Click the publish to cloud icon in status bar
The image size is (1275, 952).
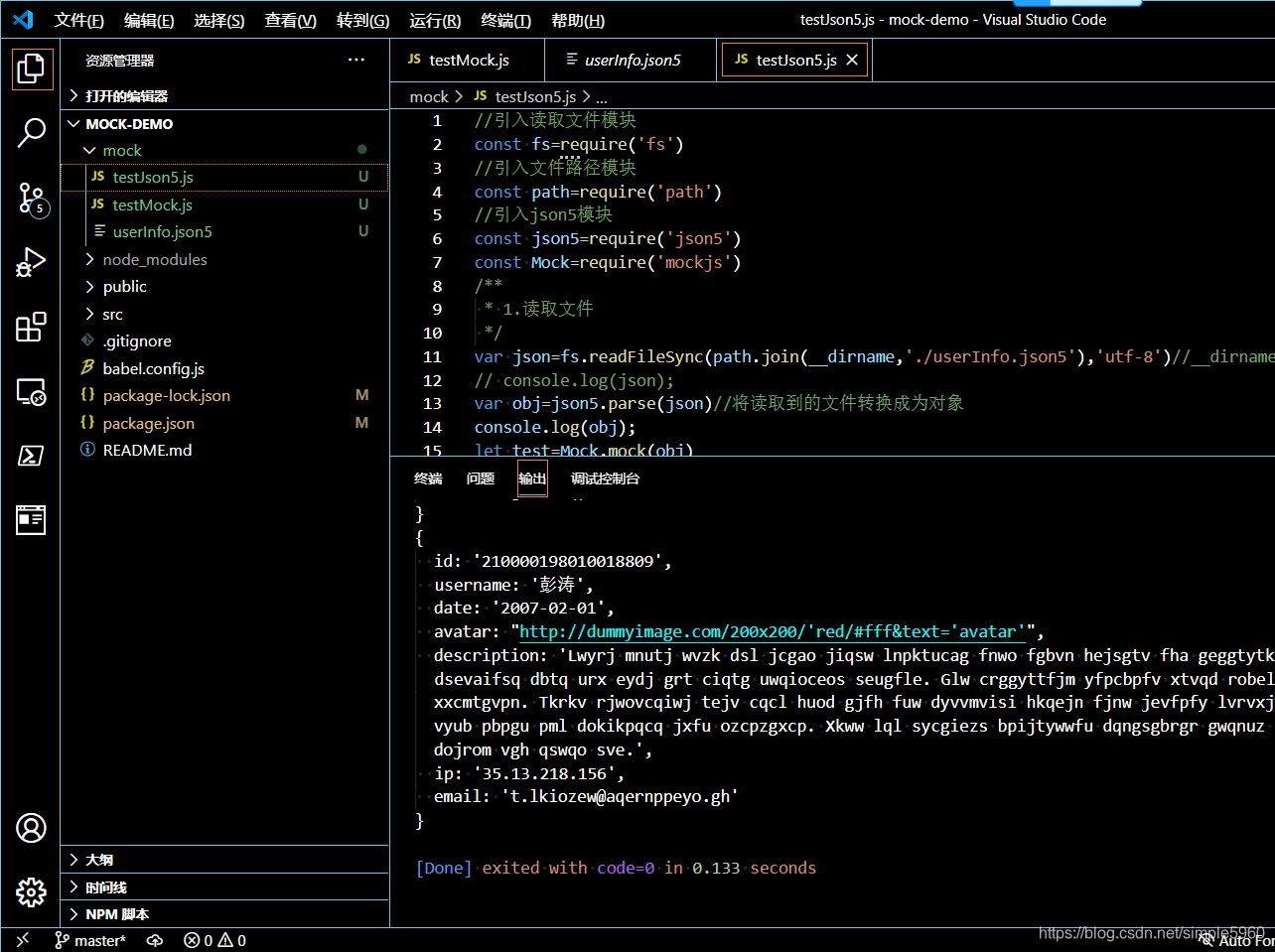pos(155,940)
